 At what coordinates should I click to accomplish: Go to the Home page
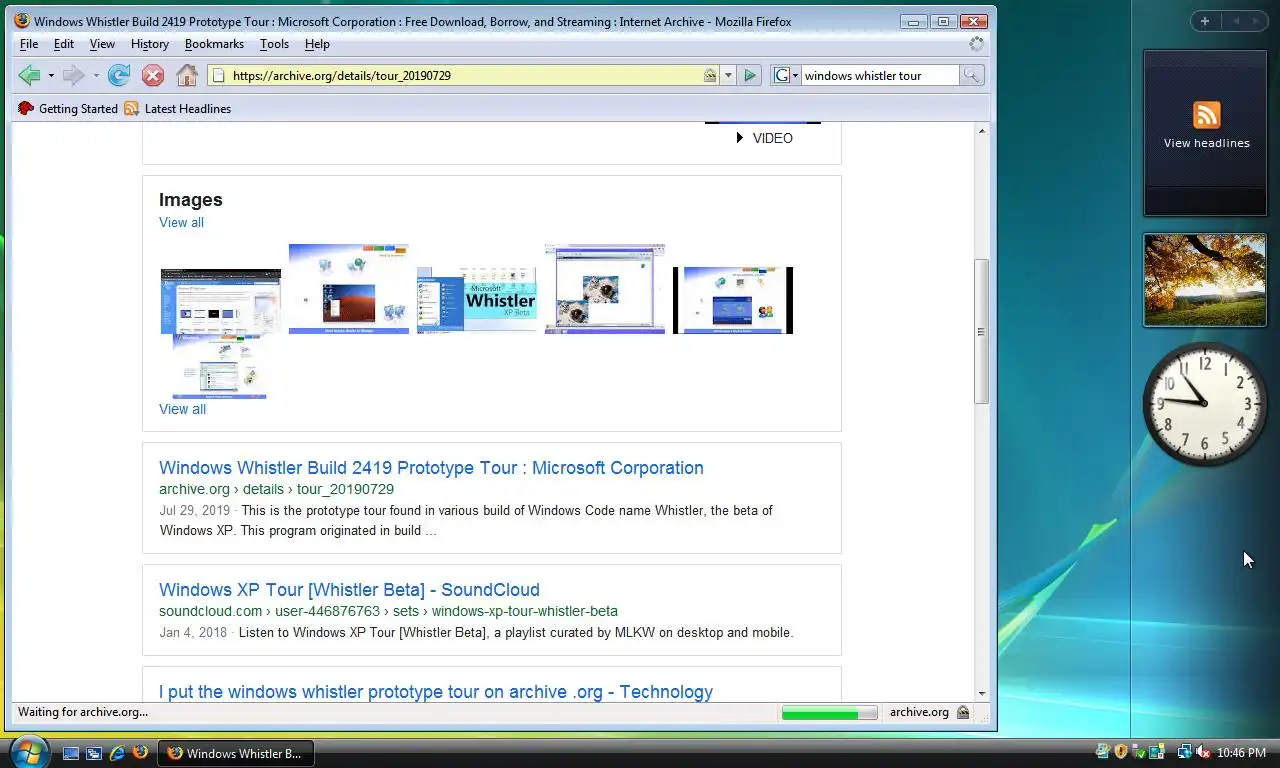(186, 75)
